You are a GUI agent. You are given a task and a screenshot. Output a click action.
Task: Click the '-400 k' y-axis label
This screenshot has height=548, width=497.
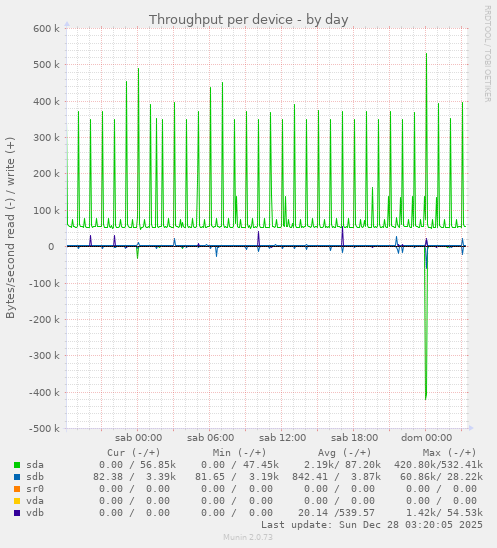tap(44, 392)
